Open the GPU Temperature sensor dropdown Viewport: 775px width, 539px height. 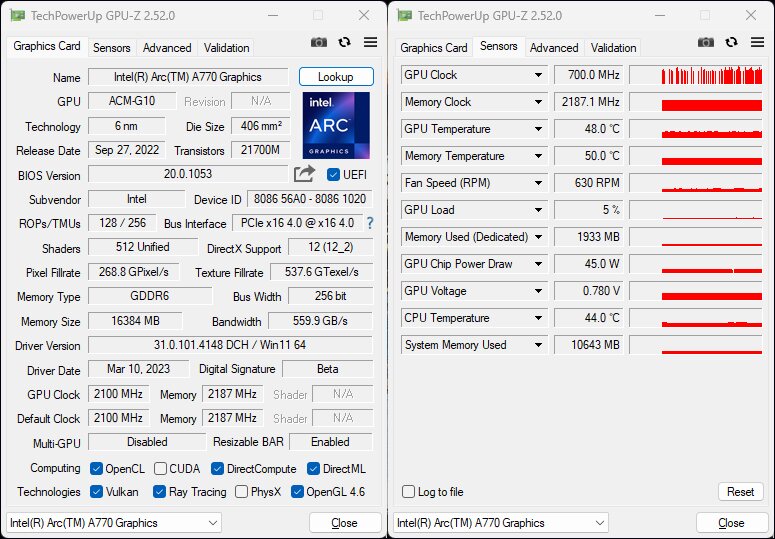pos(538,129)
